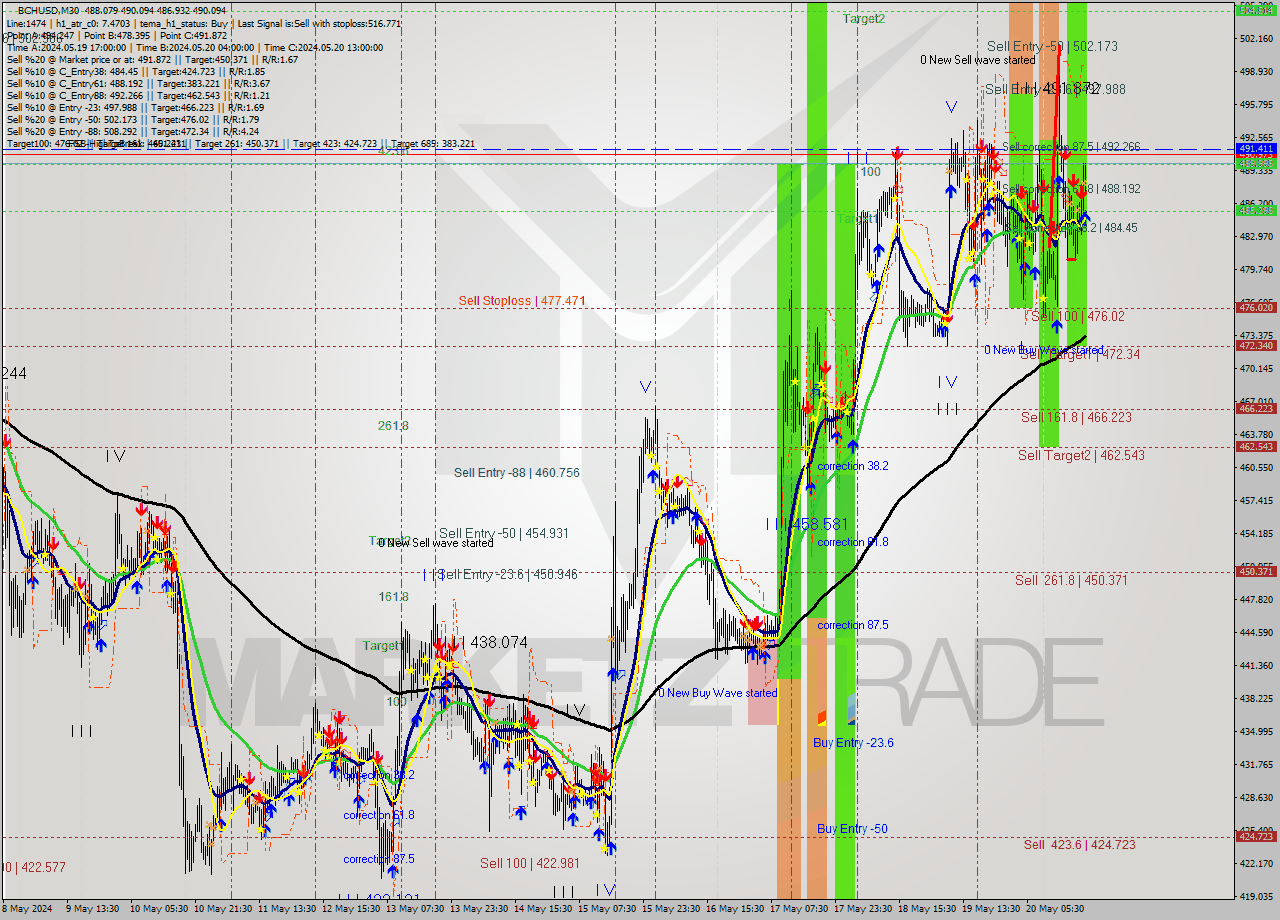The height and width of the screenshot is (920, 1280).
Task: Click the '19 May 13:30' time axis label
Action: [990, 909]
